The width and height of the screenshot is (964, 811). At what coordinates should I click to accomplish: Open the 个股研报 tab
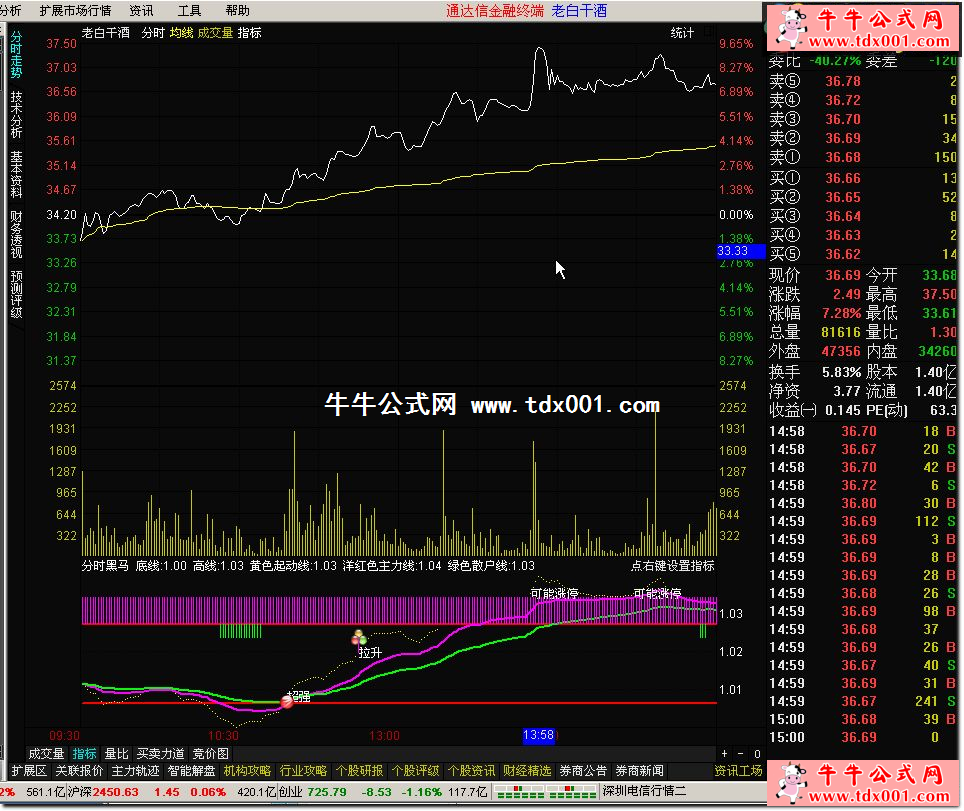click(x=360, y=770)
